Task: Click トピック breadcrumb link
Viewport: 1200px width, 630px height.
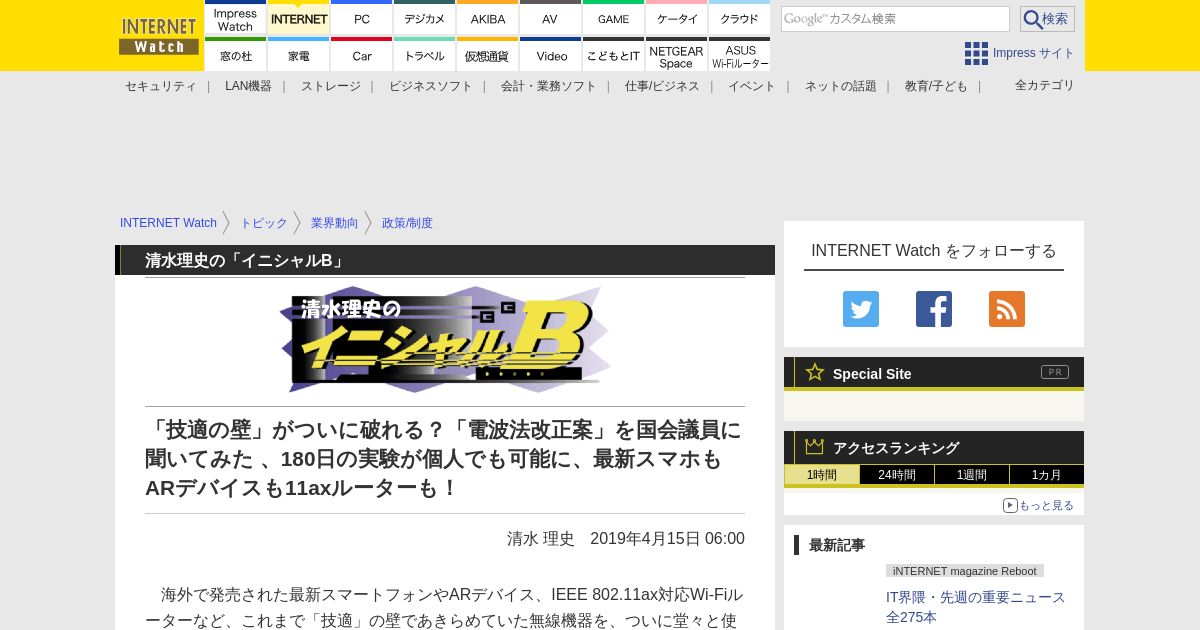Action: point(264,223)
